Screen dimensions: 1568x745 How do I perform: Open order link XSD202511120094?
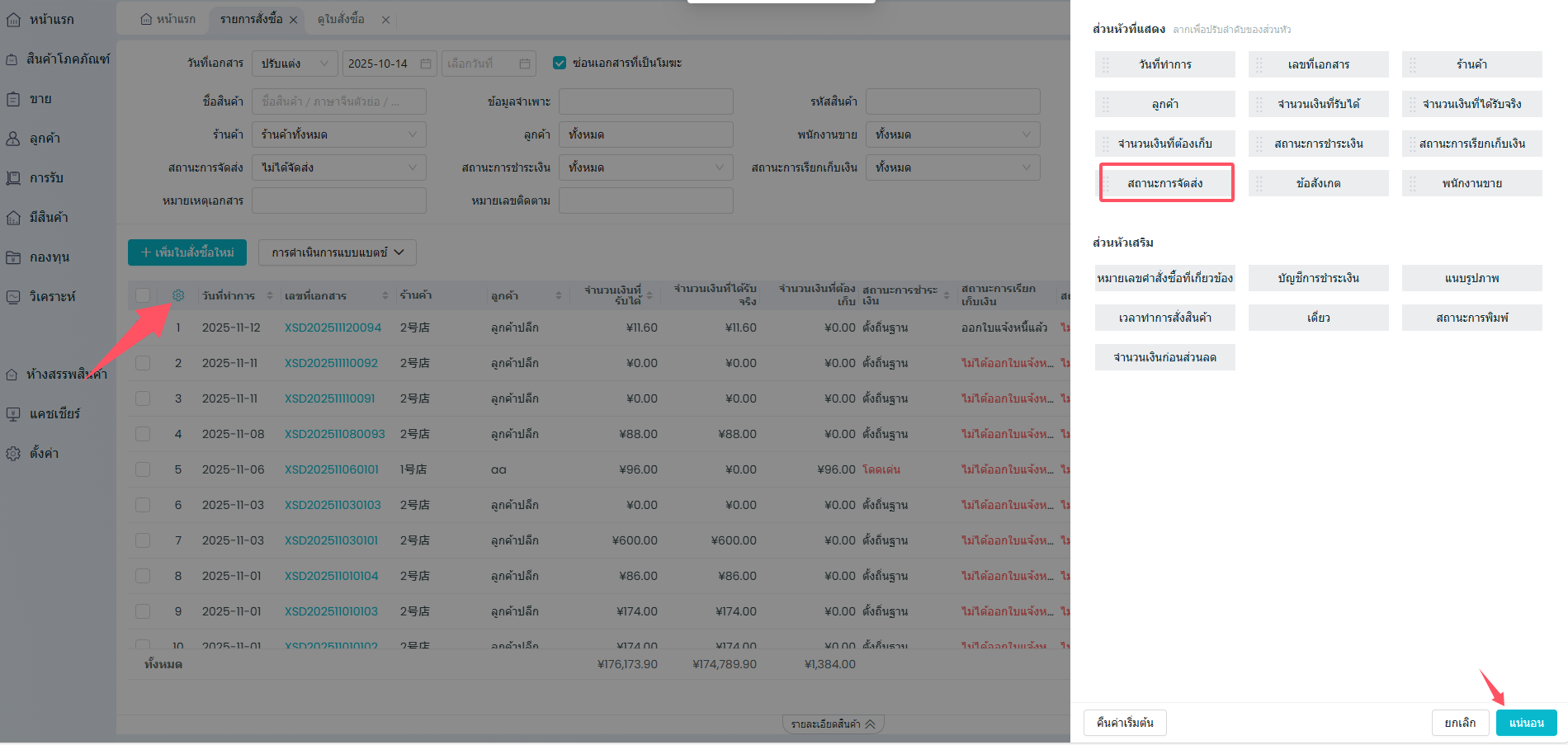[333, 328]
